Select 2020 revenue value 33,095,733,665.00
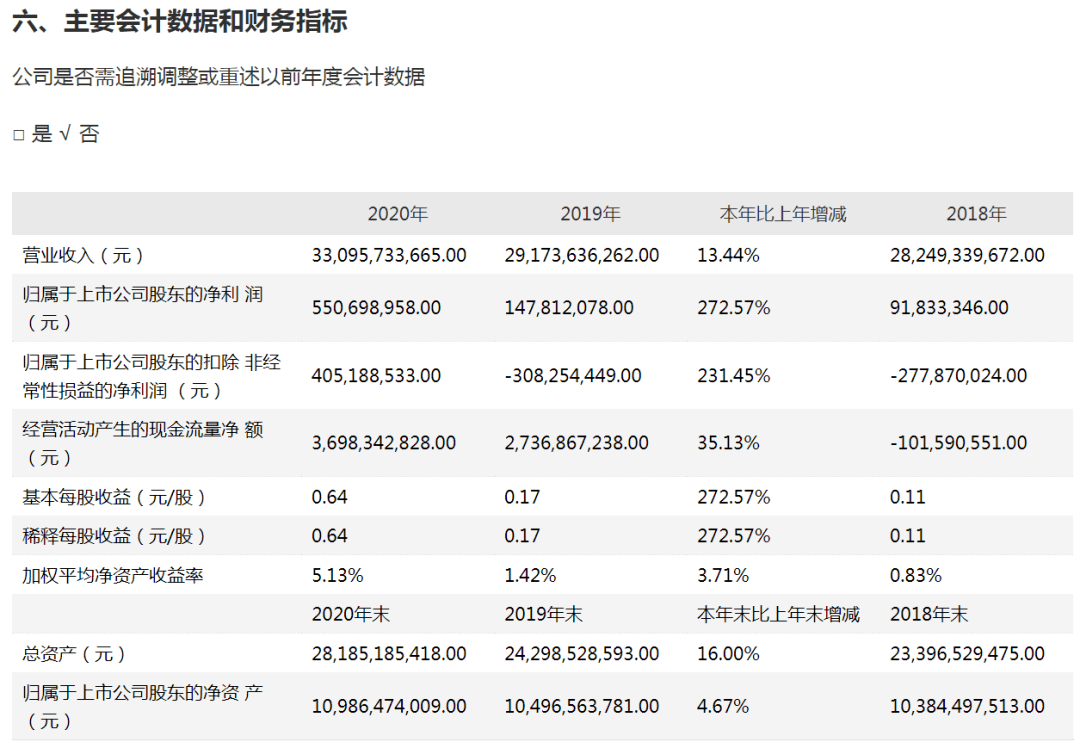This screenshot has width=1080, height=742. click(x=389, y=255)
